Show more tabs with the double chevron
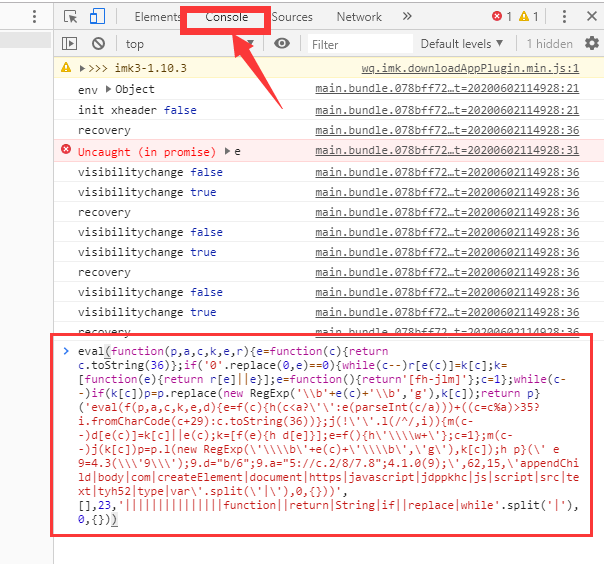 pyautogui.click(x=406, y=17)
